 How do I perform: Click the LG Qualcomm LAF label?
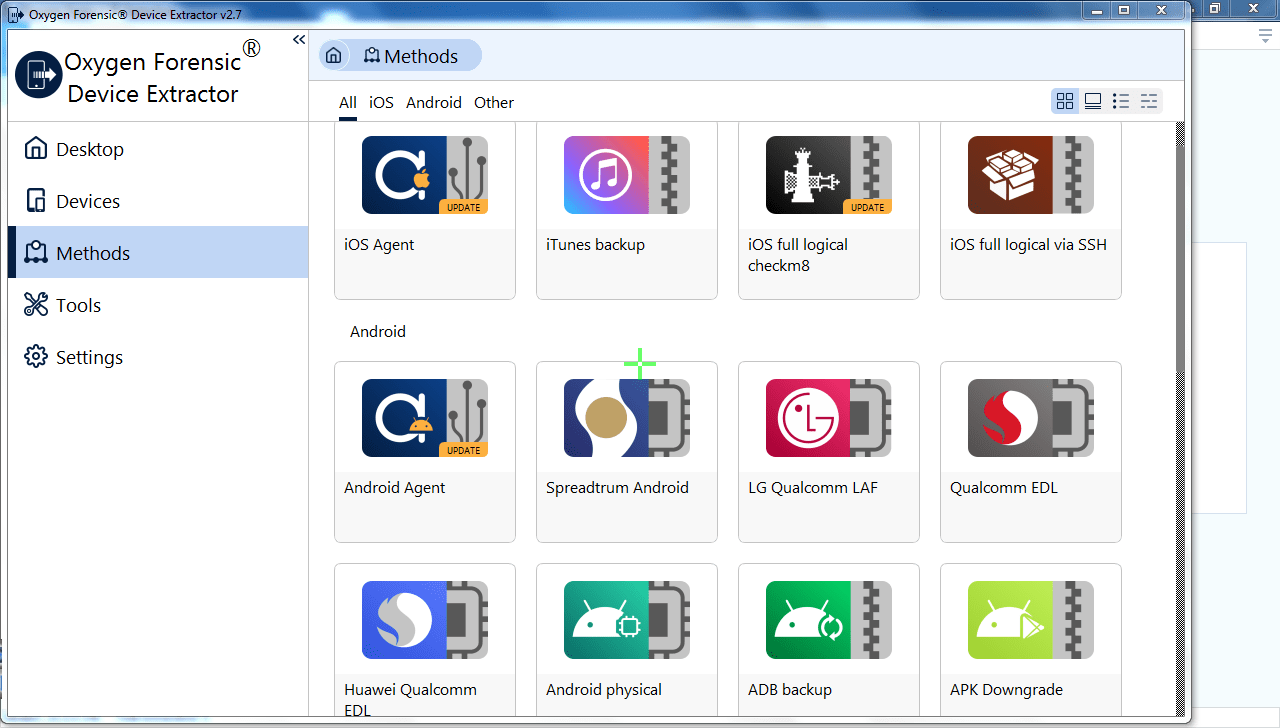(813, 488)
